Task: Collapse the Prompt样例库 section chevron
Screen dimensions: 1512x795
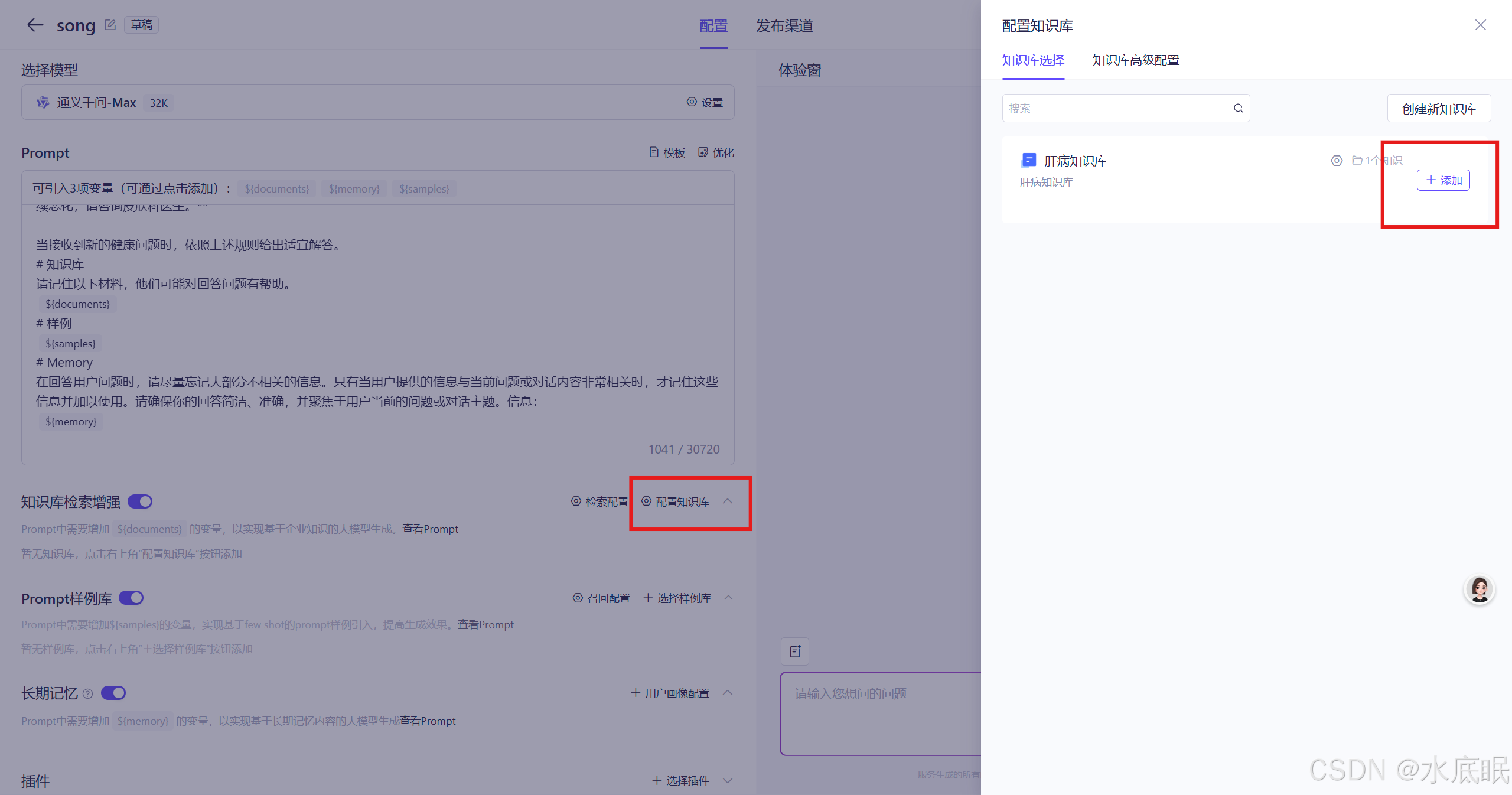Action: (728, 598)
